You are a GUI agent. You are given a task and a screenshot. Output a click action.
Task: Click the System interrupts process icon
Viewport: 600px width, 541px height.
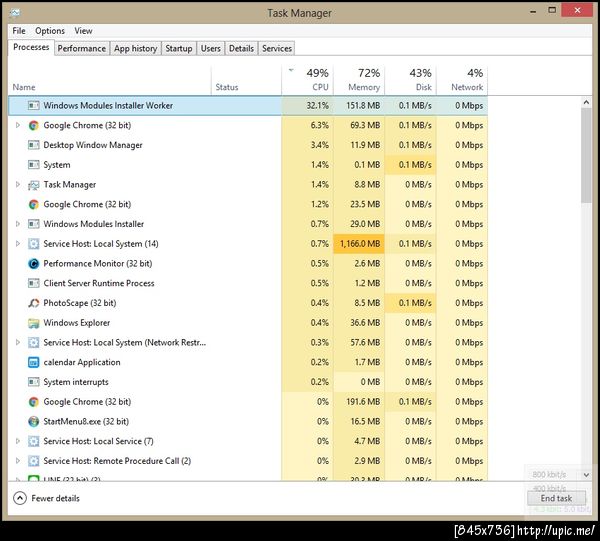[34, 382]
